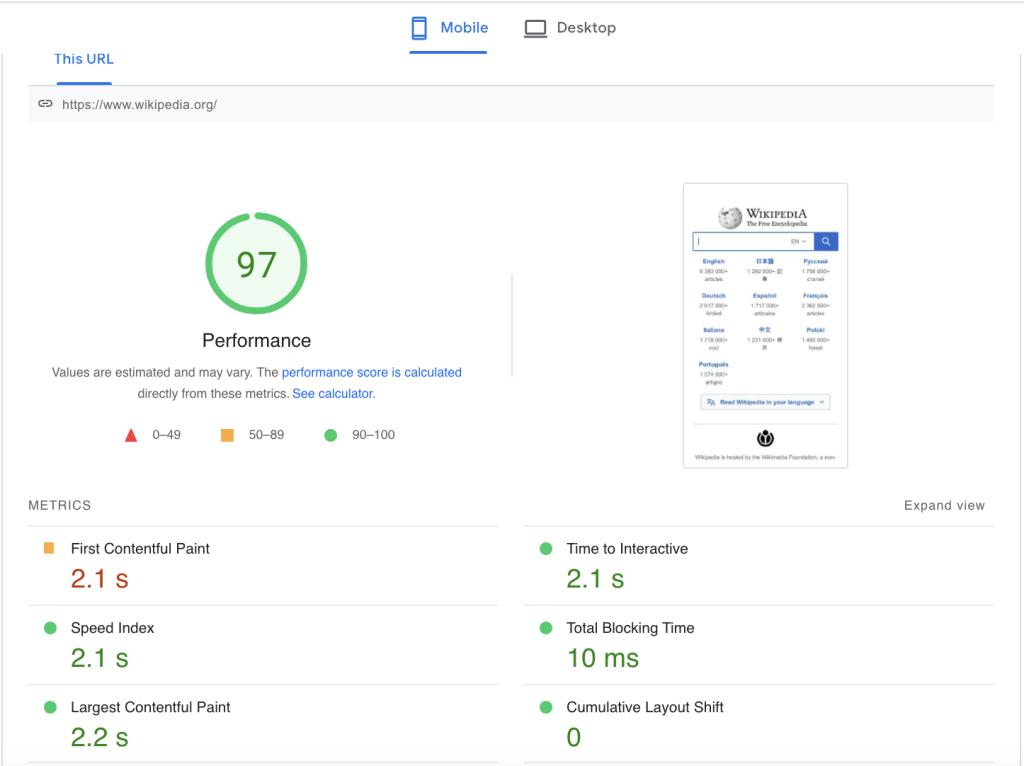Select the Mobile phone icon
Viewport: 1024px width, 766px height.
[x=418, y=27]
